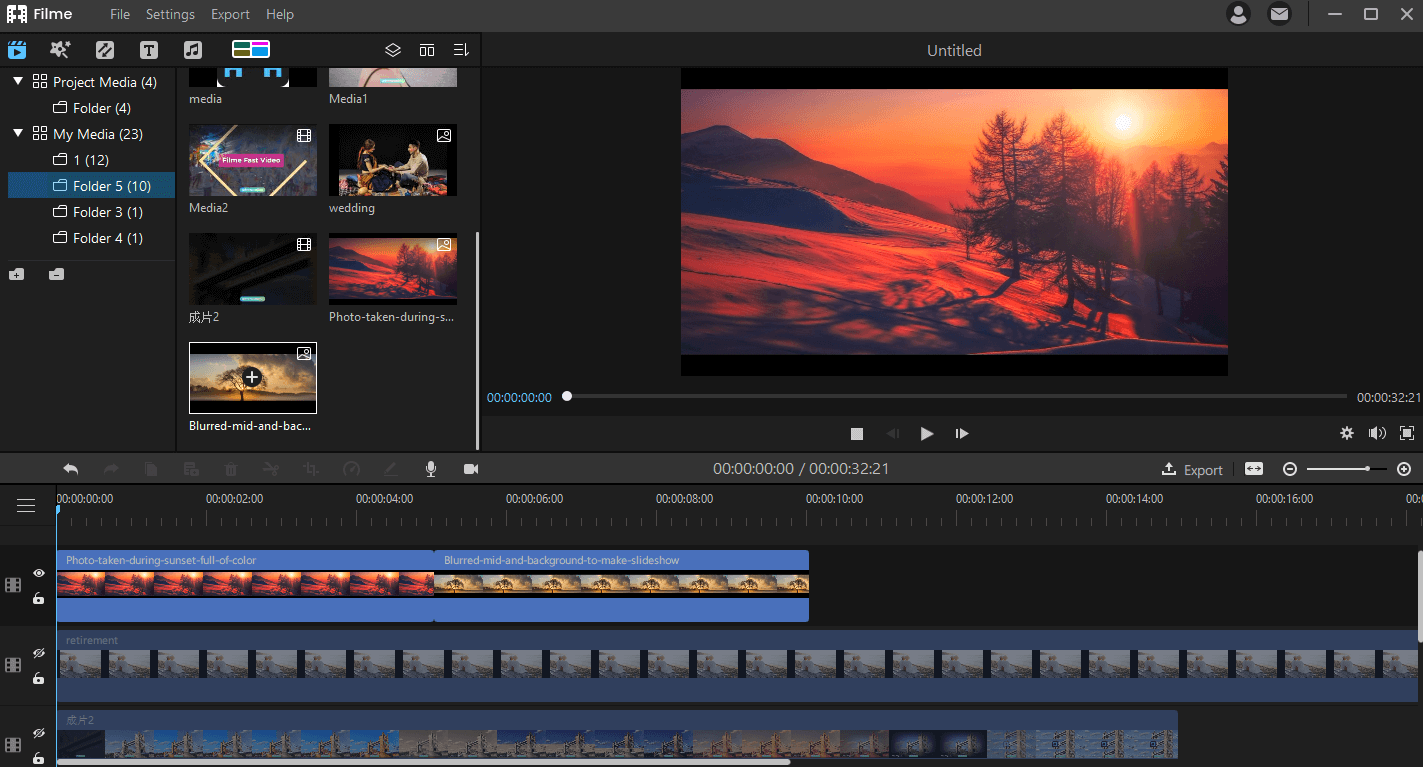Click the undo arrow in timeline toolbar

70,469
